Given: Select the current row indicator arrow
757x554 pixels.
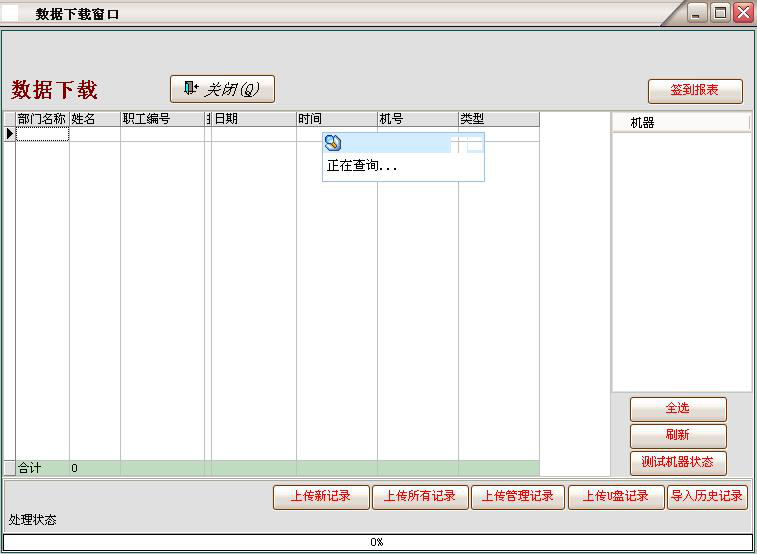Looking at the screenshot, I should [10, 134].
